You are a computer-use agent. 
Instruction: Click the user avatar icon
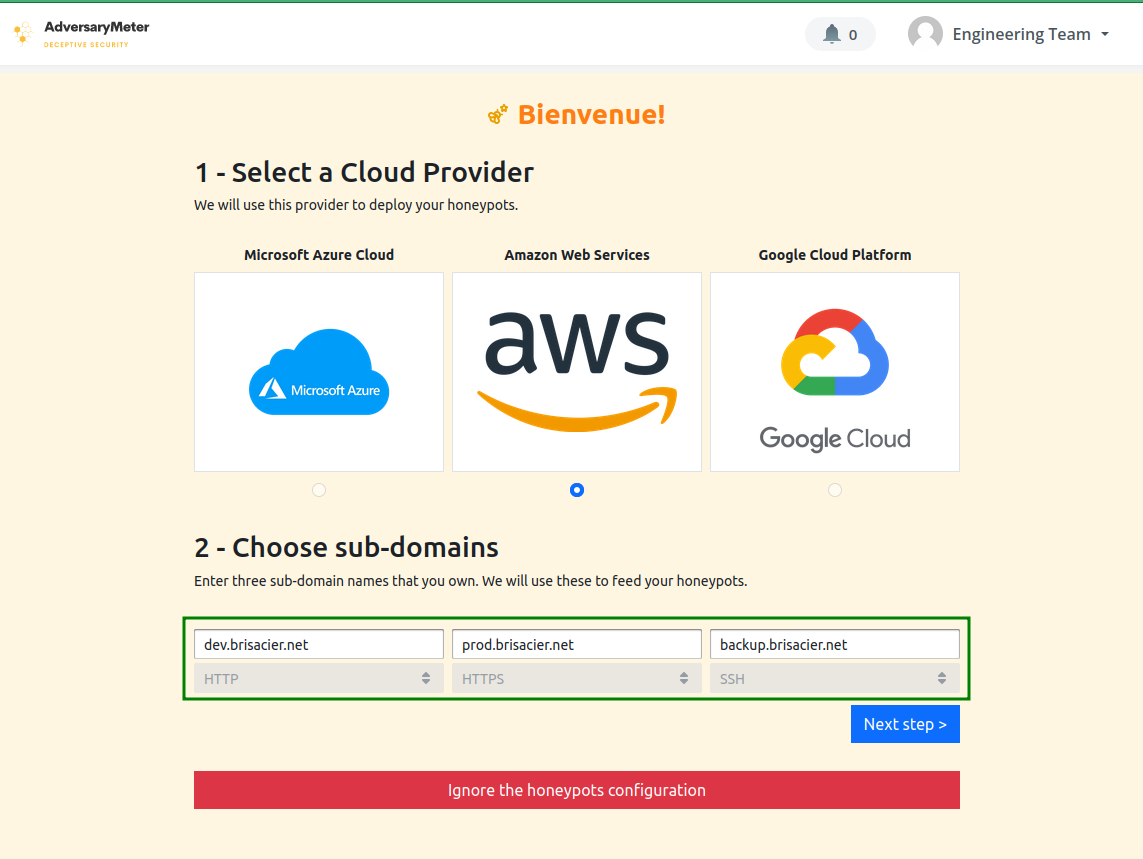[925, 34]
